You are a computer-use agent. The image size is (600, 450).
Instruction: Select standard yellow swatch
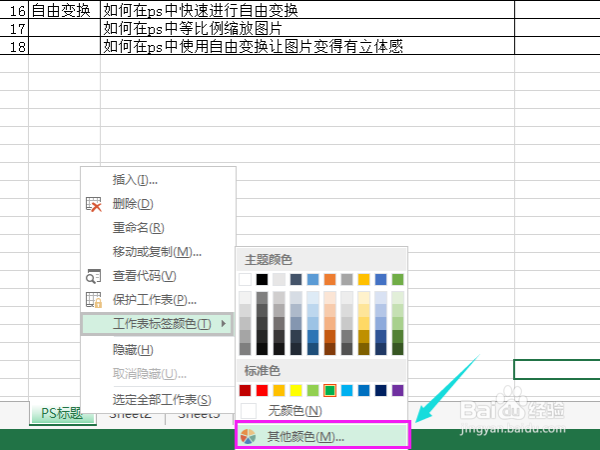[296, 391]
